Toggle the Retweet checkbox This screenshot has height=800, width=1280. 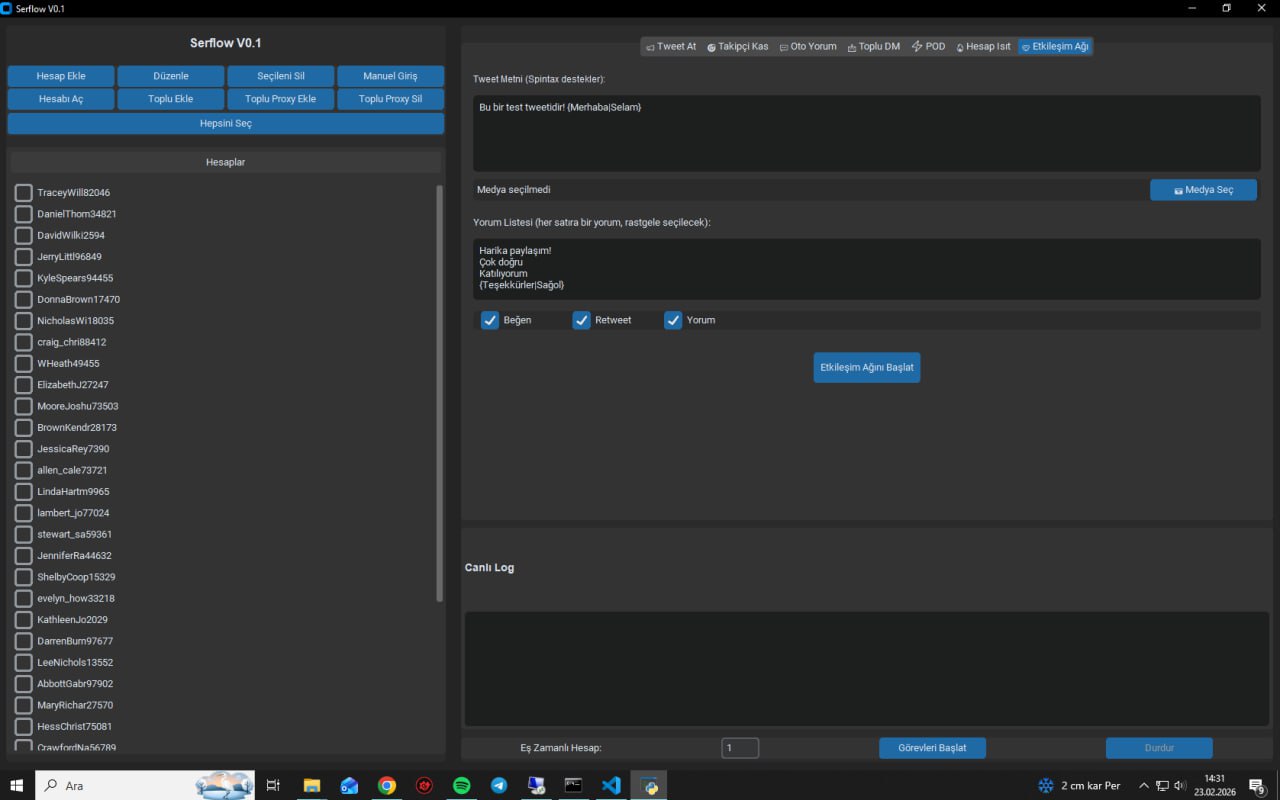(x=581, y=320)
